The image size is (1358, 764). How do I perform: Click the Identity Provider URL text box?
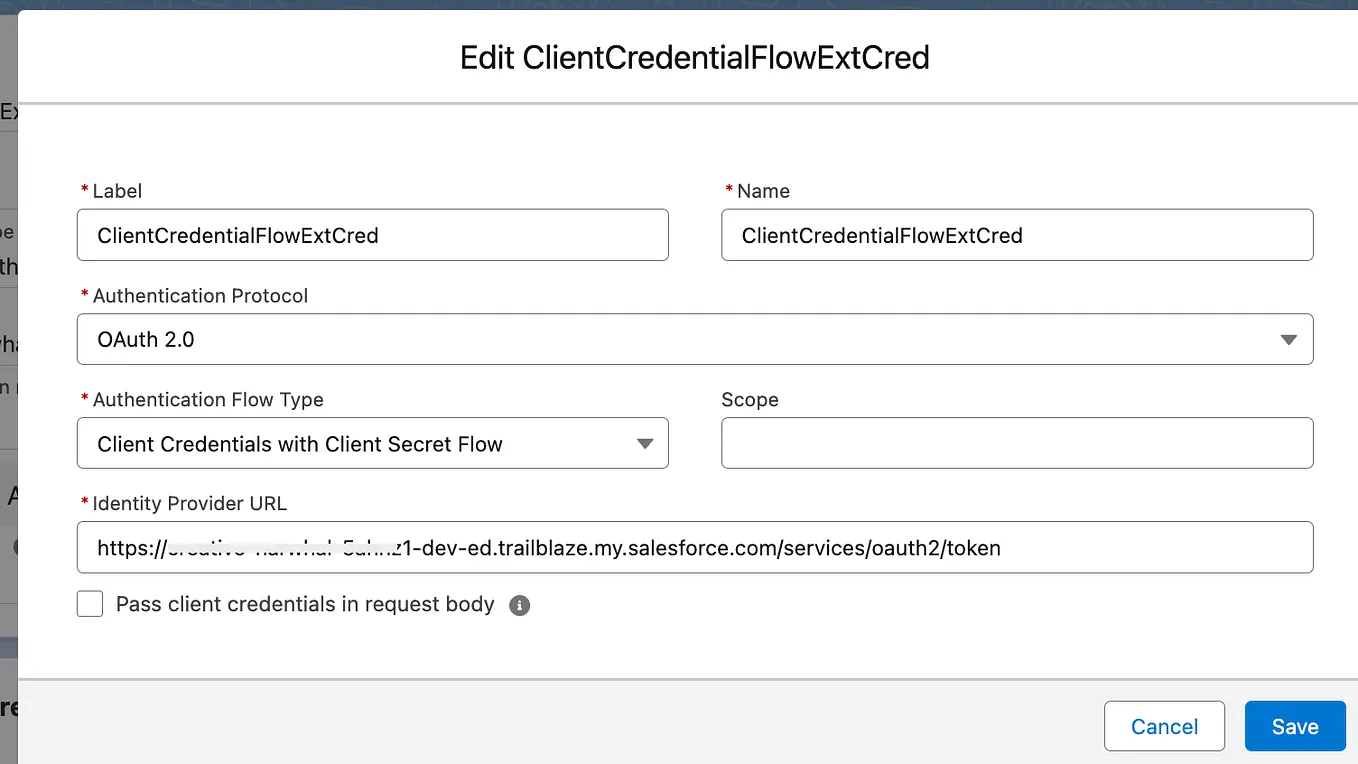click(x=695, y=547)
